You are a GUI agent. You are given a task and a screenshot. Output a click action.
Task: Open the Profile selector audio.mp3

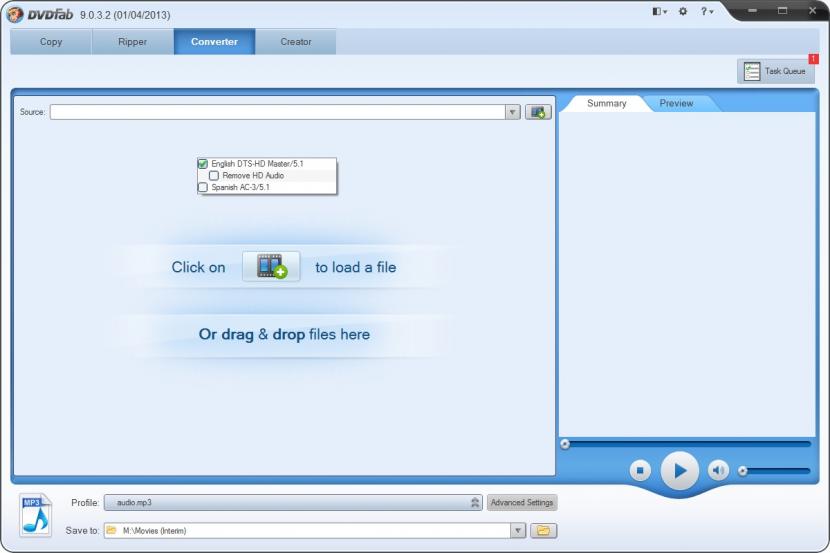[293, 502]
